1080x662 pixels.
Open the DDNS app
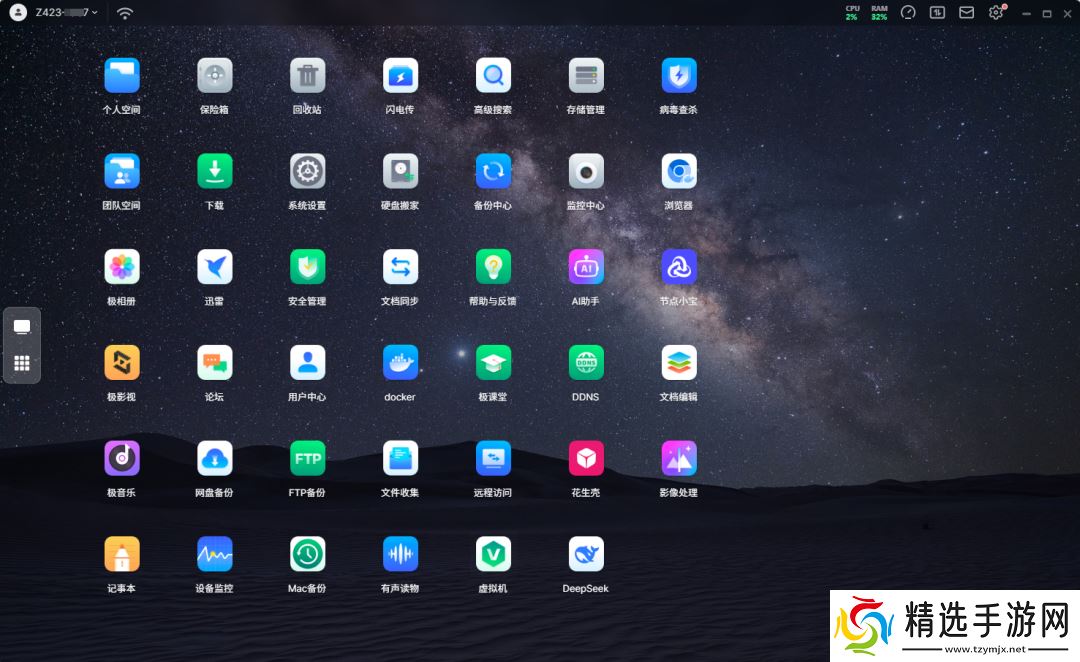click(x=586, y=363)
